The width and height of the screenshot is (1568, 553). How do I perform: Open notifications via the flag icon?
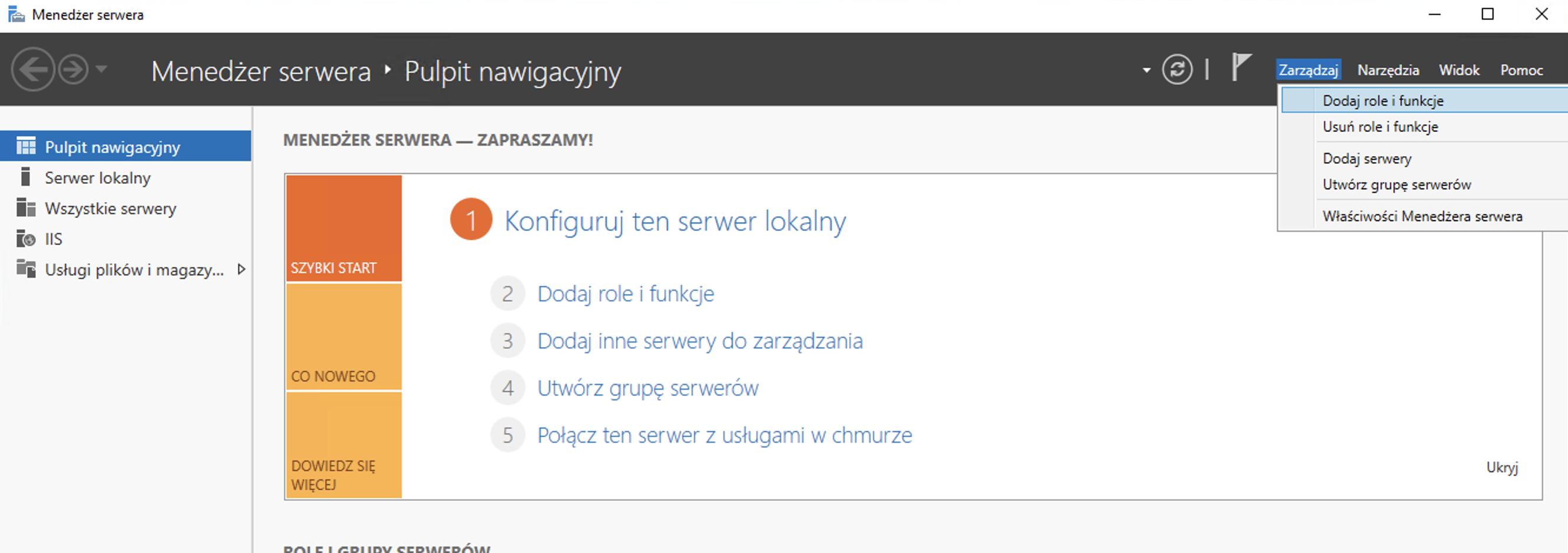[x=1240, y=70]
